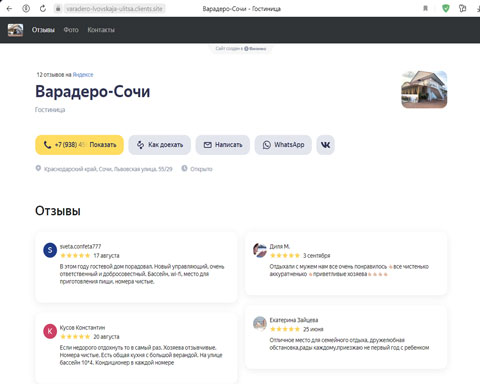Click the Краснодарский край address text

point(108,169)
